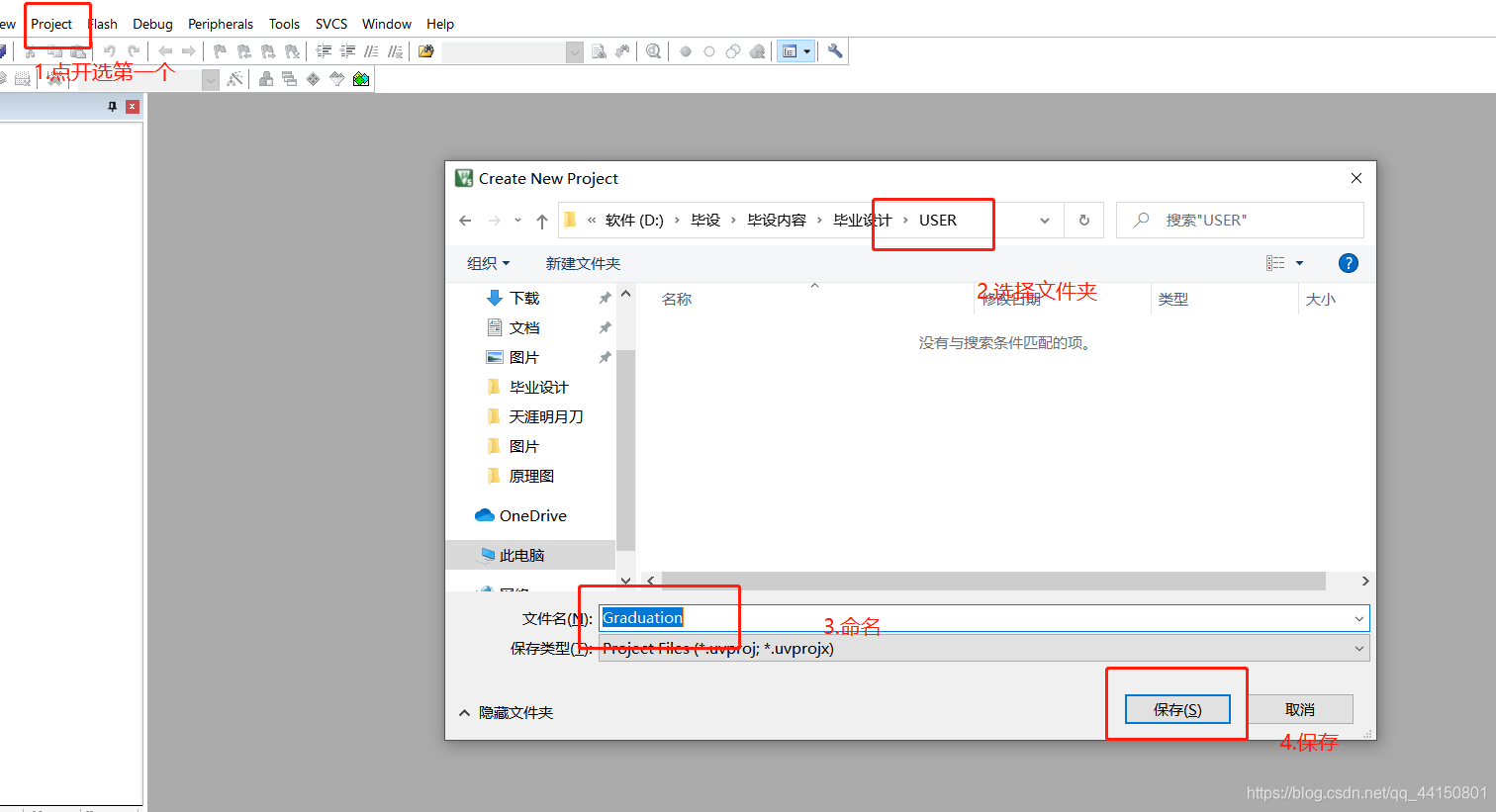This screenshot has width=1496, height=812.
Task: Click the Unindent selection toolbar icon
Action: tap(347, 51)
